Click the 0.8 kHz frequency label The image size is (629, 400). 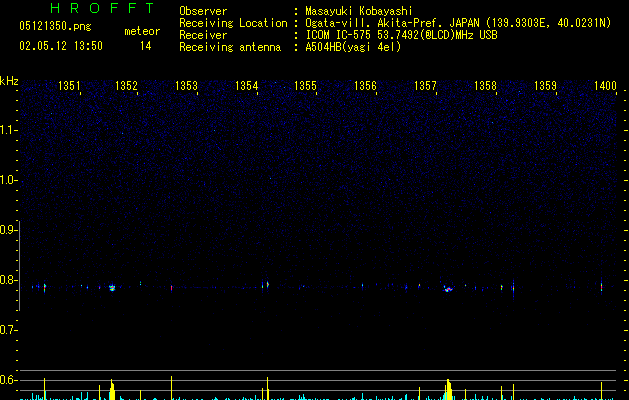(8, 280)
